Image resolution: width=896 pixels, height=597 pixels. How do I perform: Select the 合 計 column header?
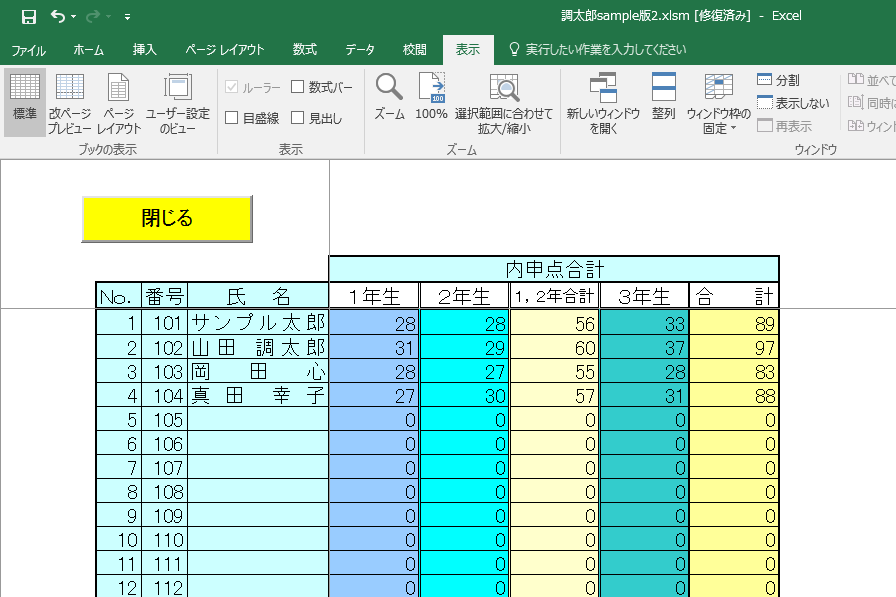point(734,296)
